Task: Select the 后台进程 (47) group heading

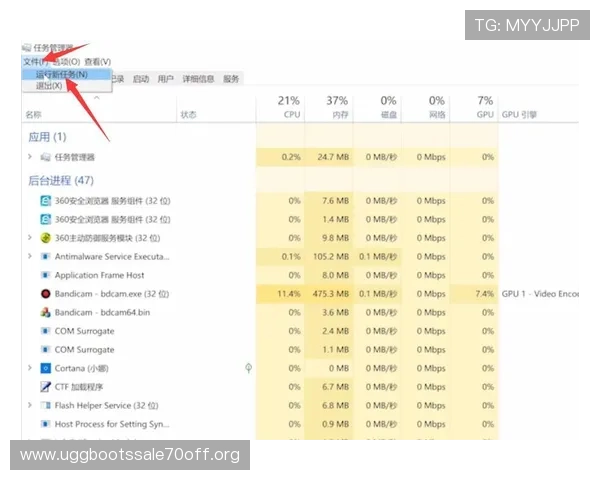Action: click(x=61, y=180)
